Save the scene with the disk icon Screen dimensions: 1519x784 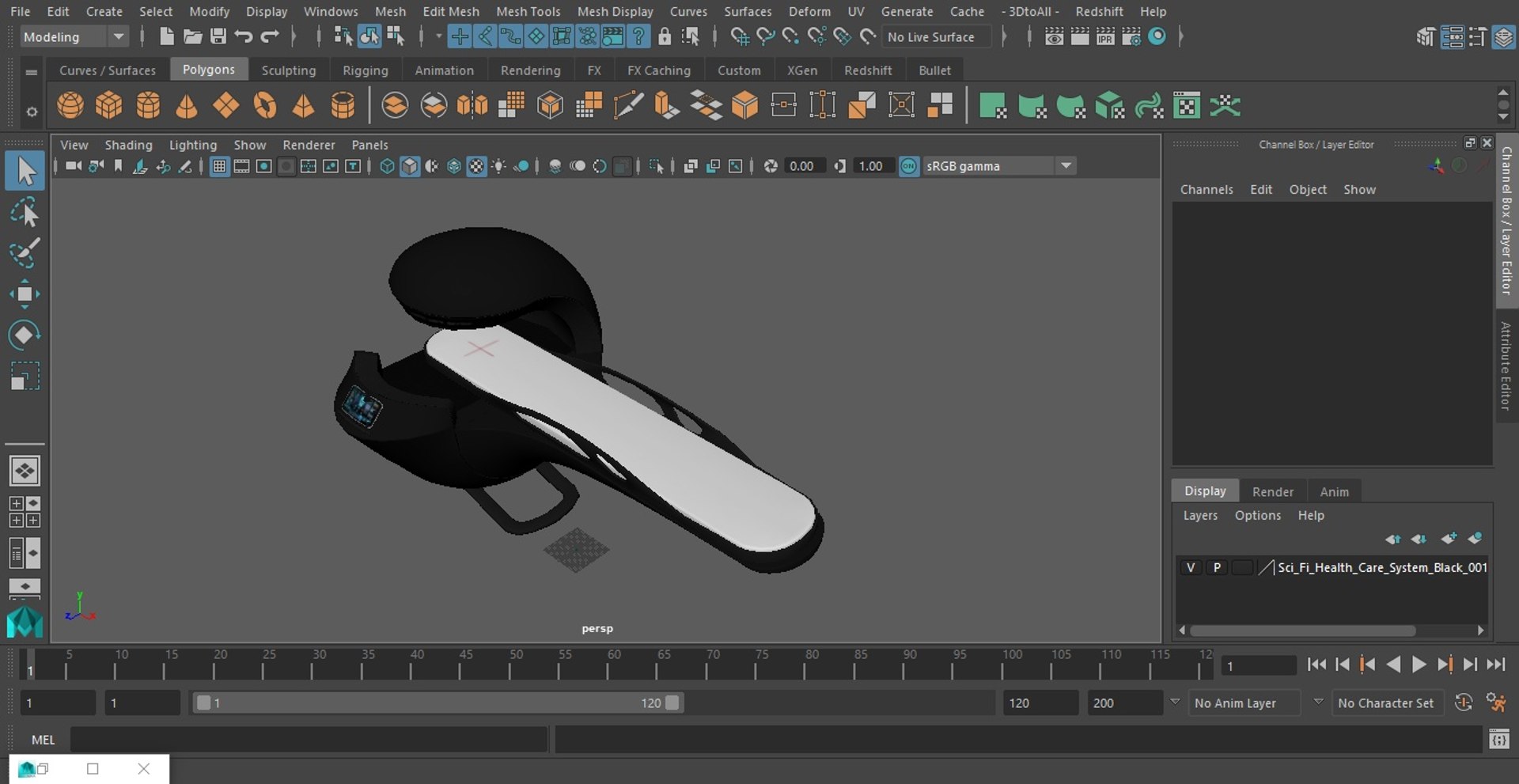(218, 36)
